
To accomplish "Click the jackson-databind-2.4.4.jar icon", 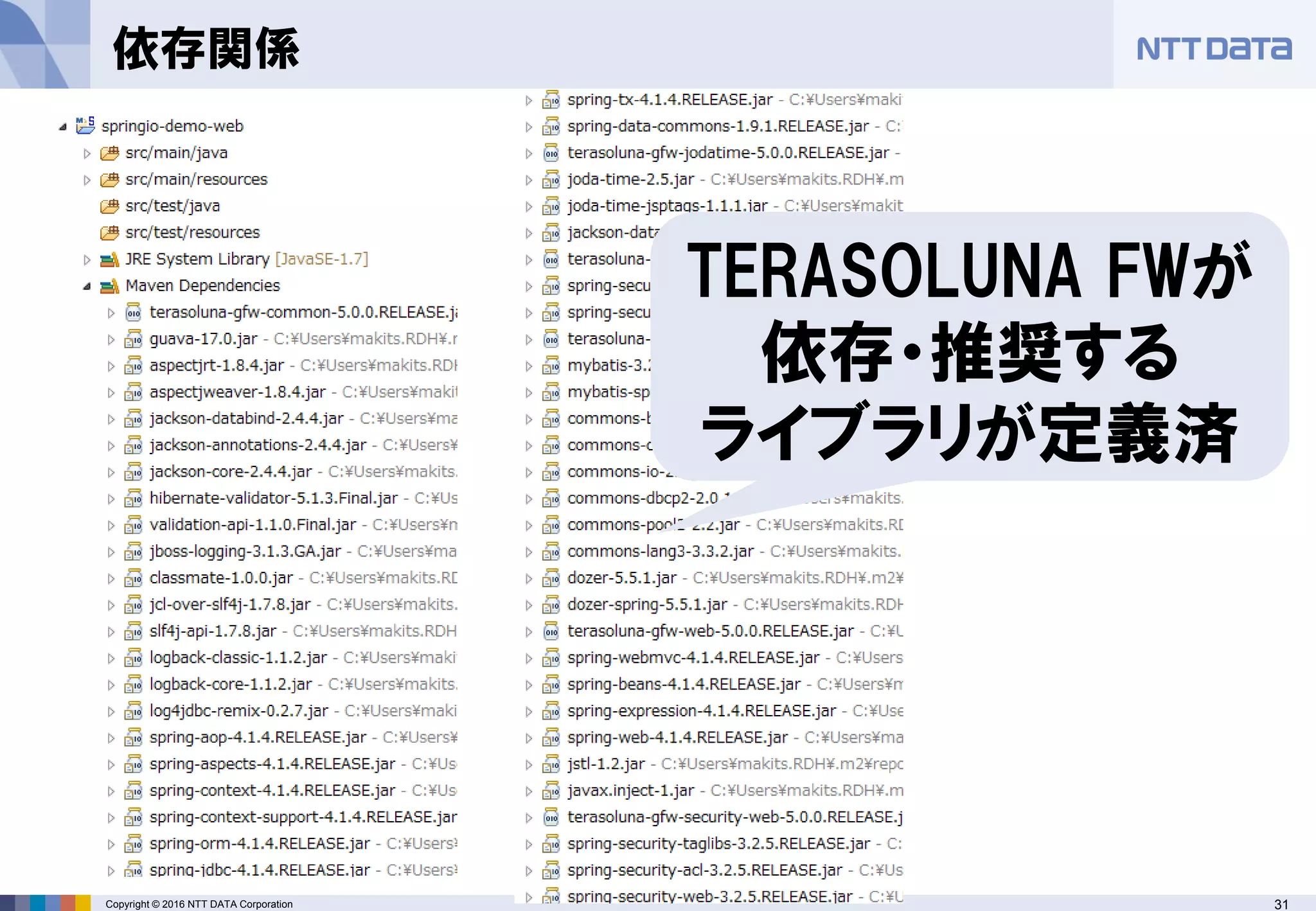I will [x=133, y=419].
